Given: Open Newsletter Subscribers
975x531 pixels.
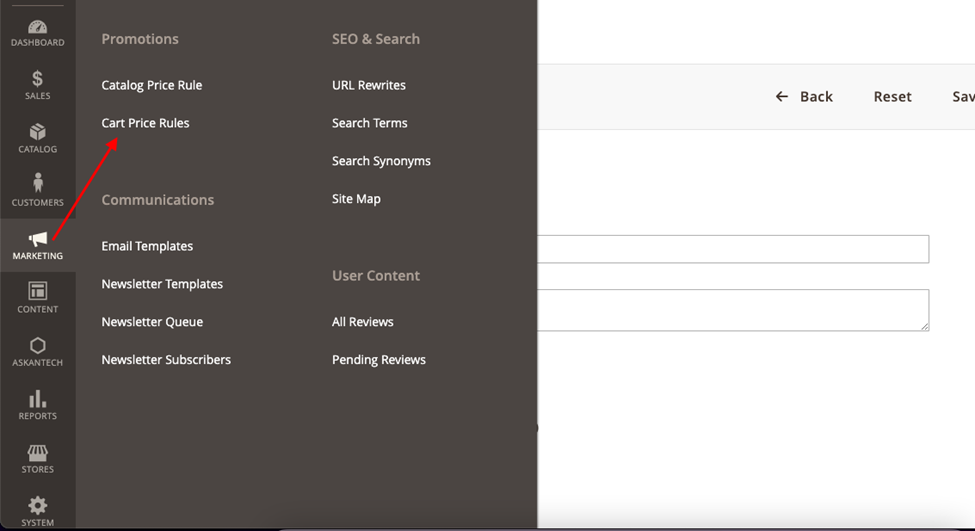Looking at the screenshot, I should pos(166,360).
